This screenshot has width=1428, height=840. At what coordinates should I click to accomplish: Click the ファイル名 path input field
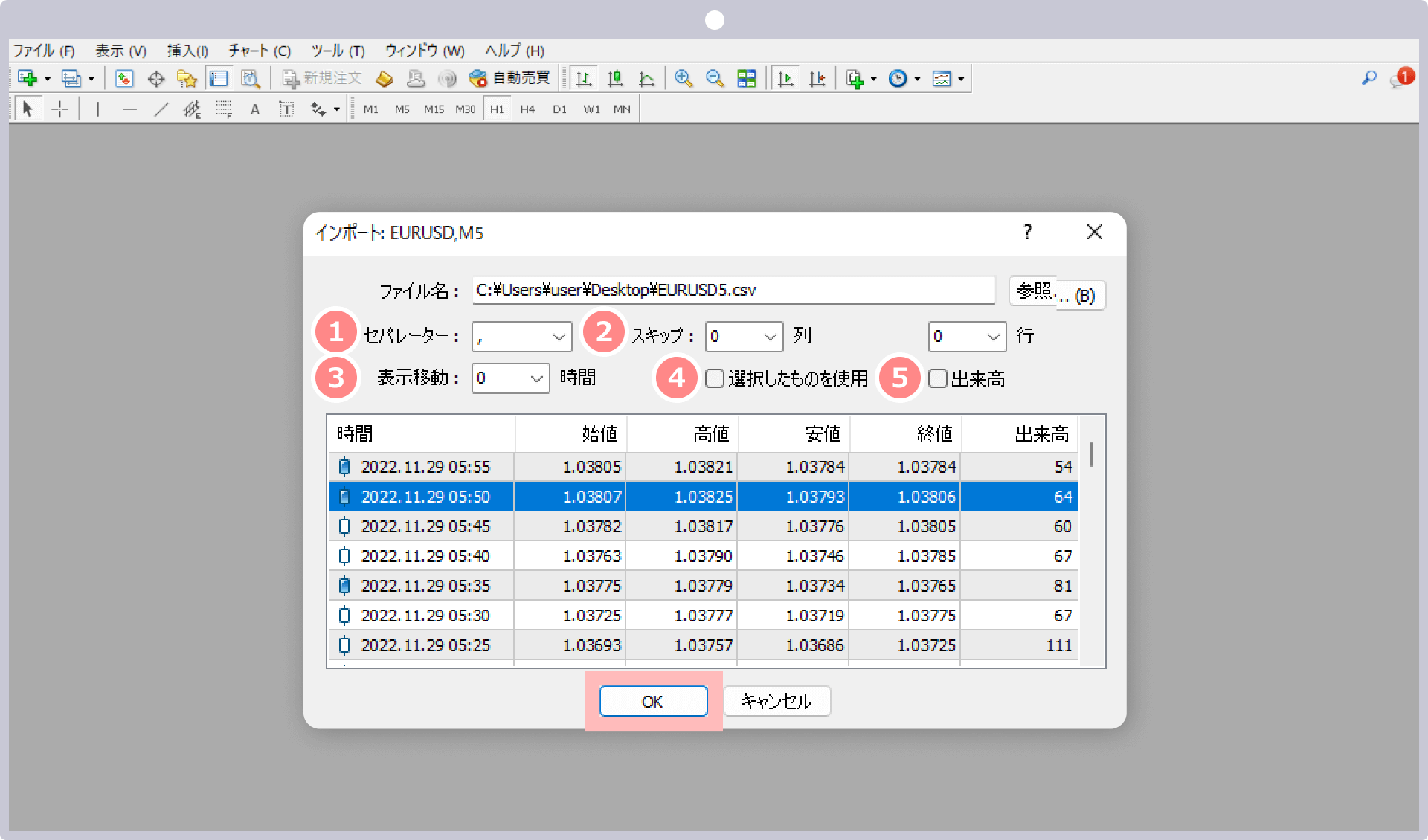(733, 291)
